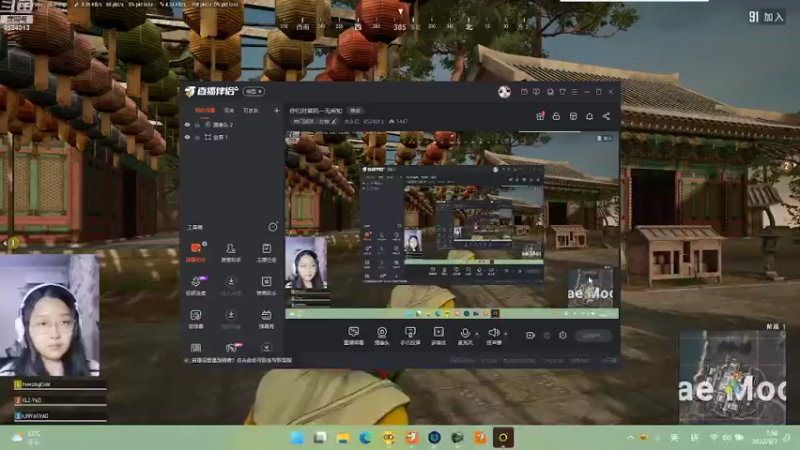Switch to the second scene tab

[x=229, y=110]
